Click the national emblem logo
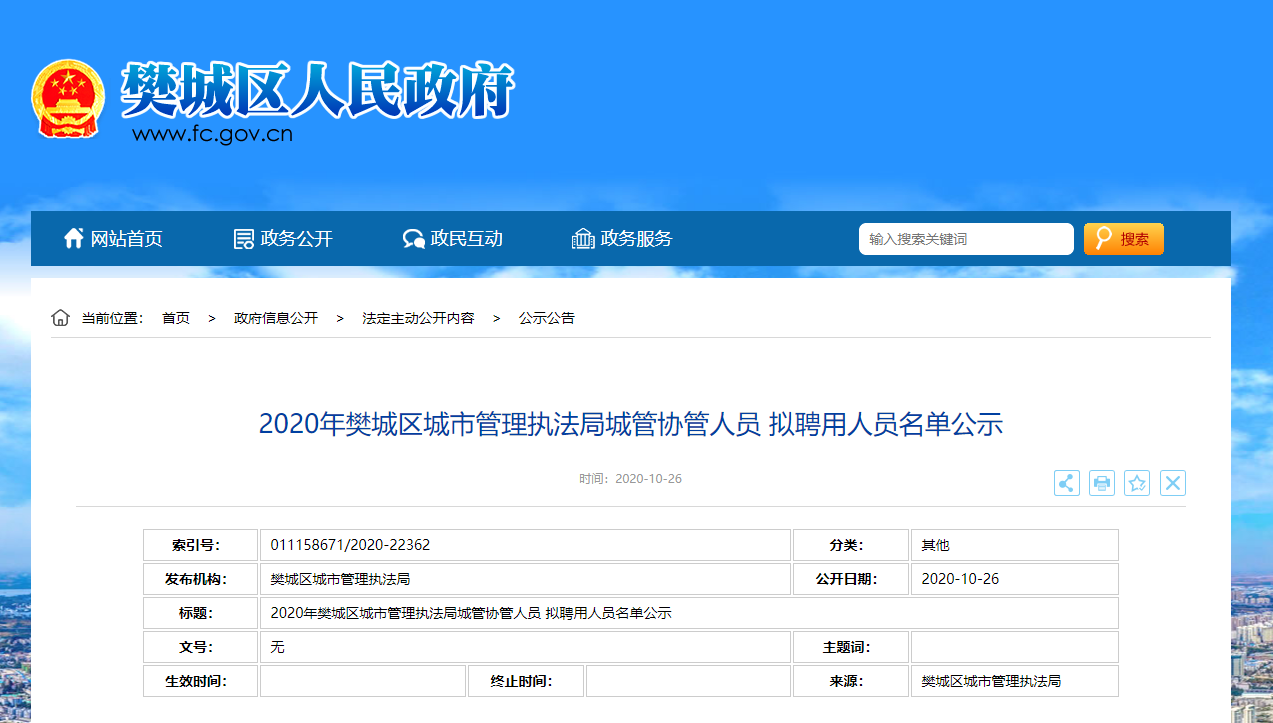1273x723 pixels. coord(68,98)
